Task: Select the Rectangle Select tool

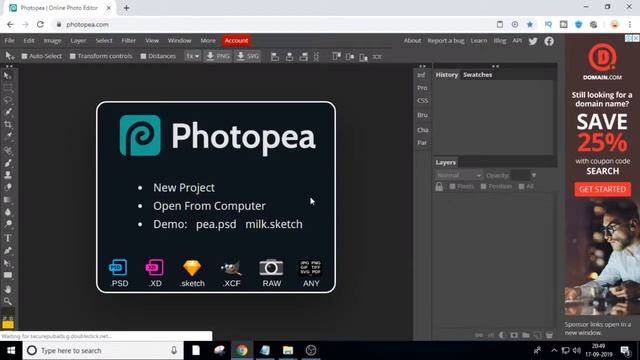Action: [7, 88]
